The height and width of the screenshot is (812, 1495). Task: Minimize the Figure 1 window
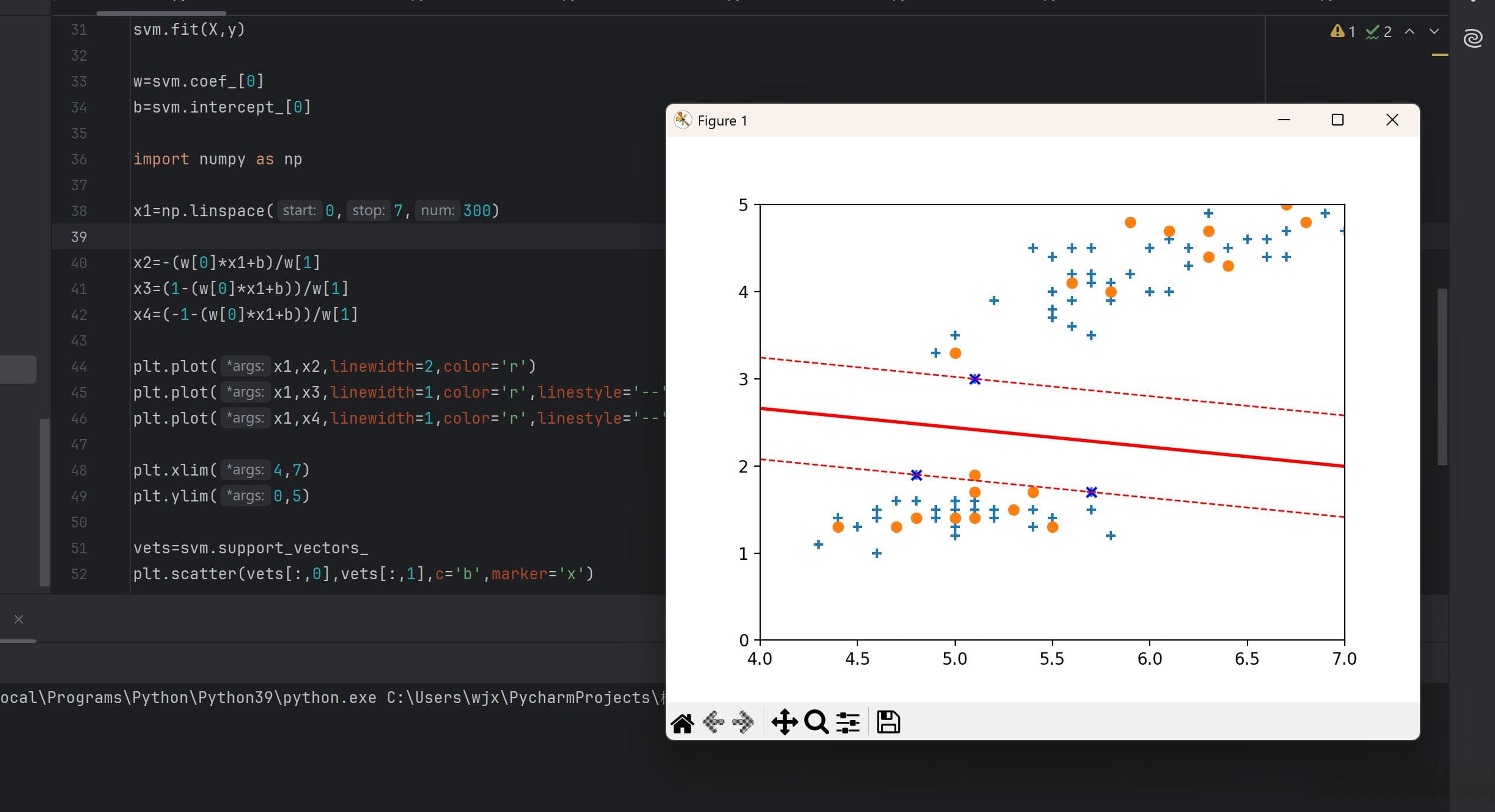tap(1284, 120)
